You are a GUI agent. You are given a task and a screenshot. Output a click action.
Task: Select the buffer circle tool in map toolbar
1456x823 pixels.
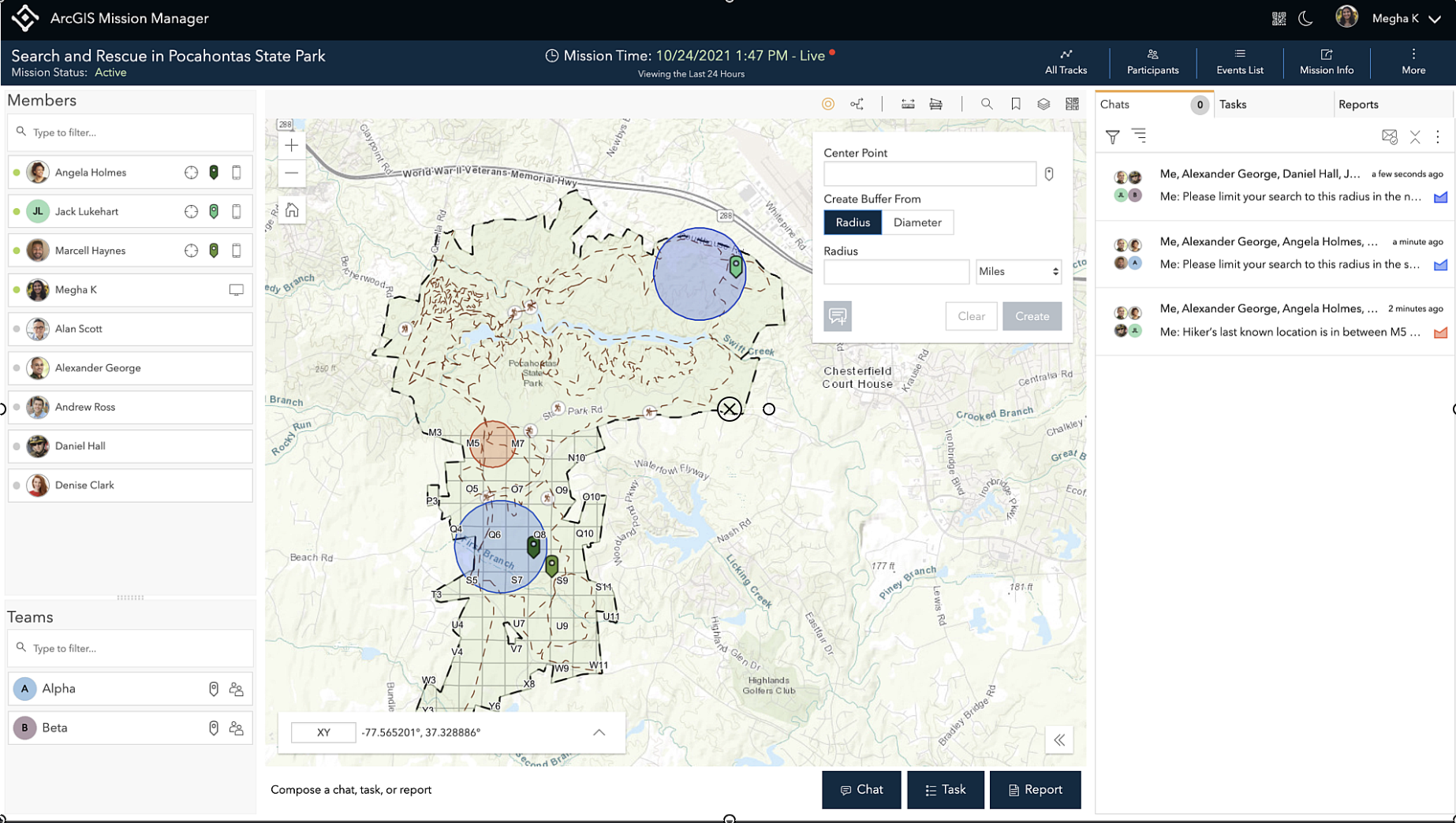click(827, 104)
